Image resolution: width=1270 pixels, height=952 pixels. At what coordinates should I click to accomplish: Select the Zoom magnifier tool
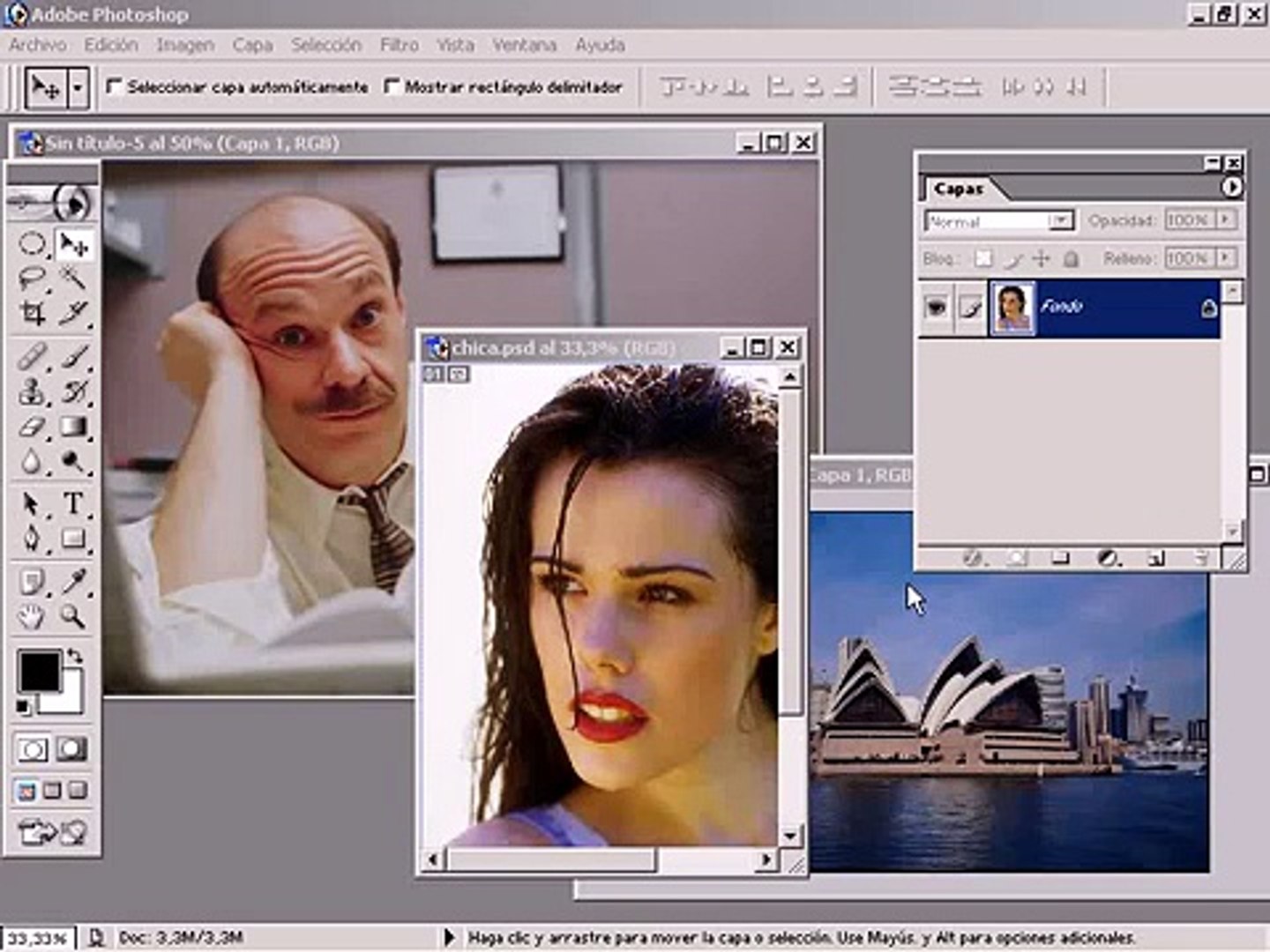coord(73,616)
